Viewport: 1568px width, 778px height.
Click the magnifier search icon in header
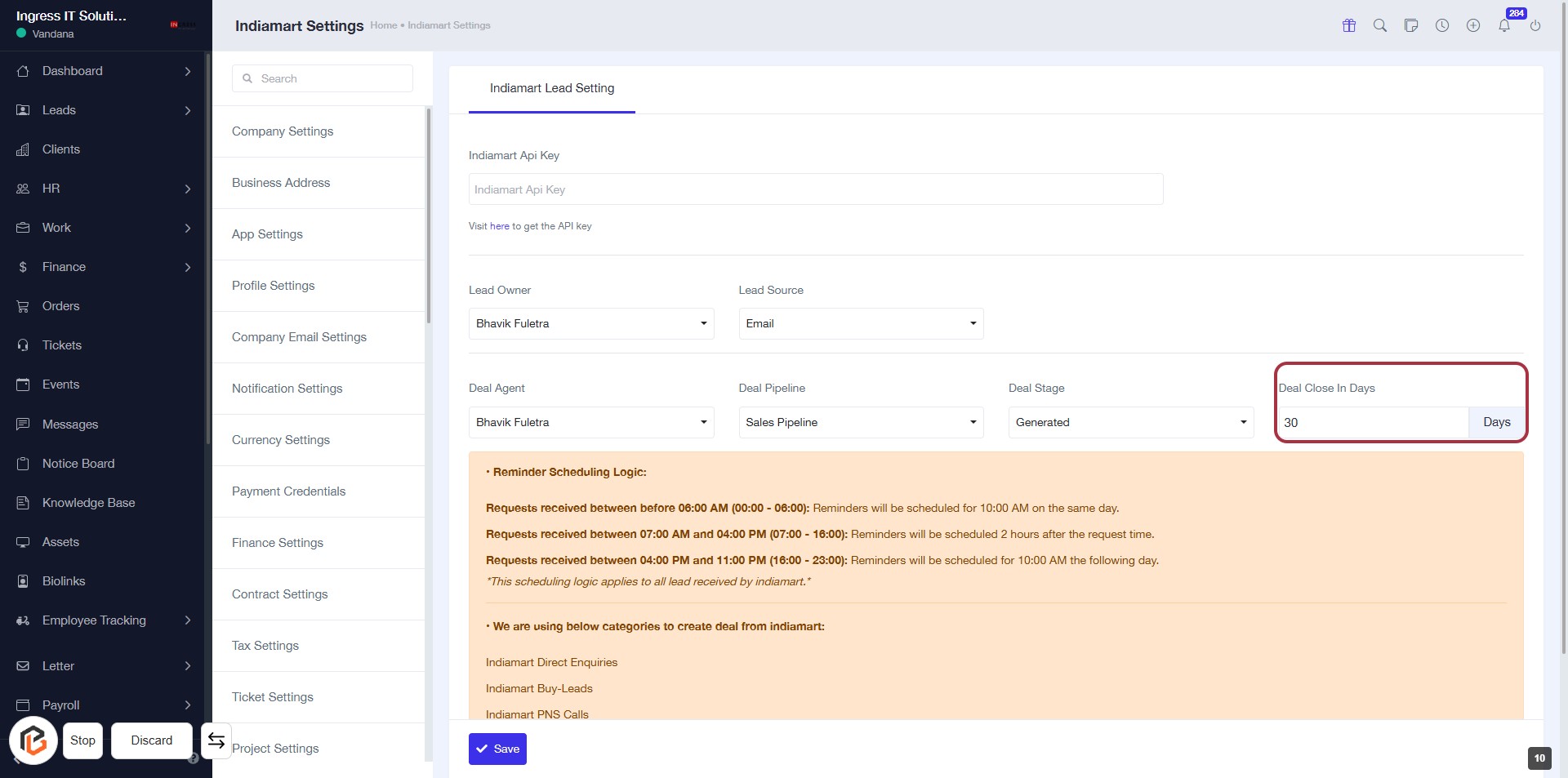[x=1380, y=25]
